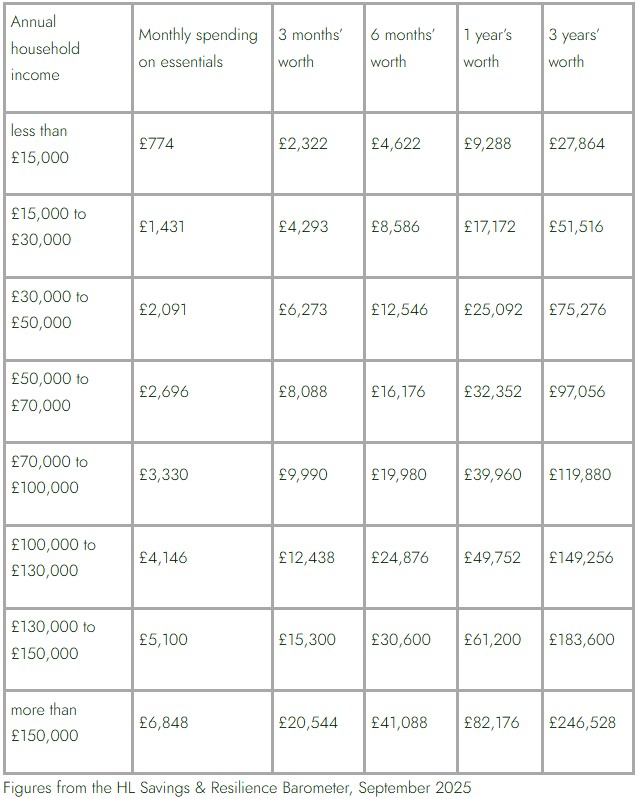The width and height of the screenshot is (638, 799).
Task: Click the "Annual household income" column header
Action: 46,48
